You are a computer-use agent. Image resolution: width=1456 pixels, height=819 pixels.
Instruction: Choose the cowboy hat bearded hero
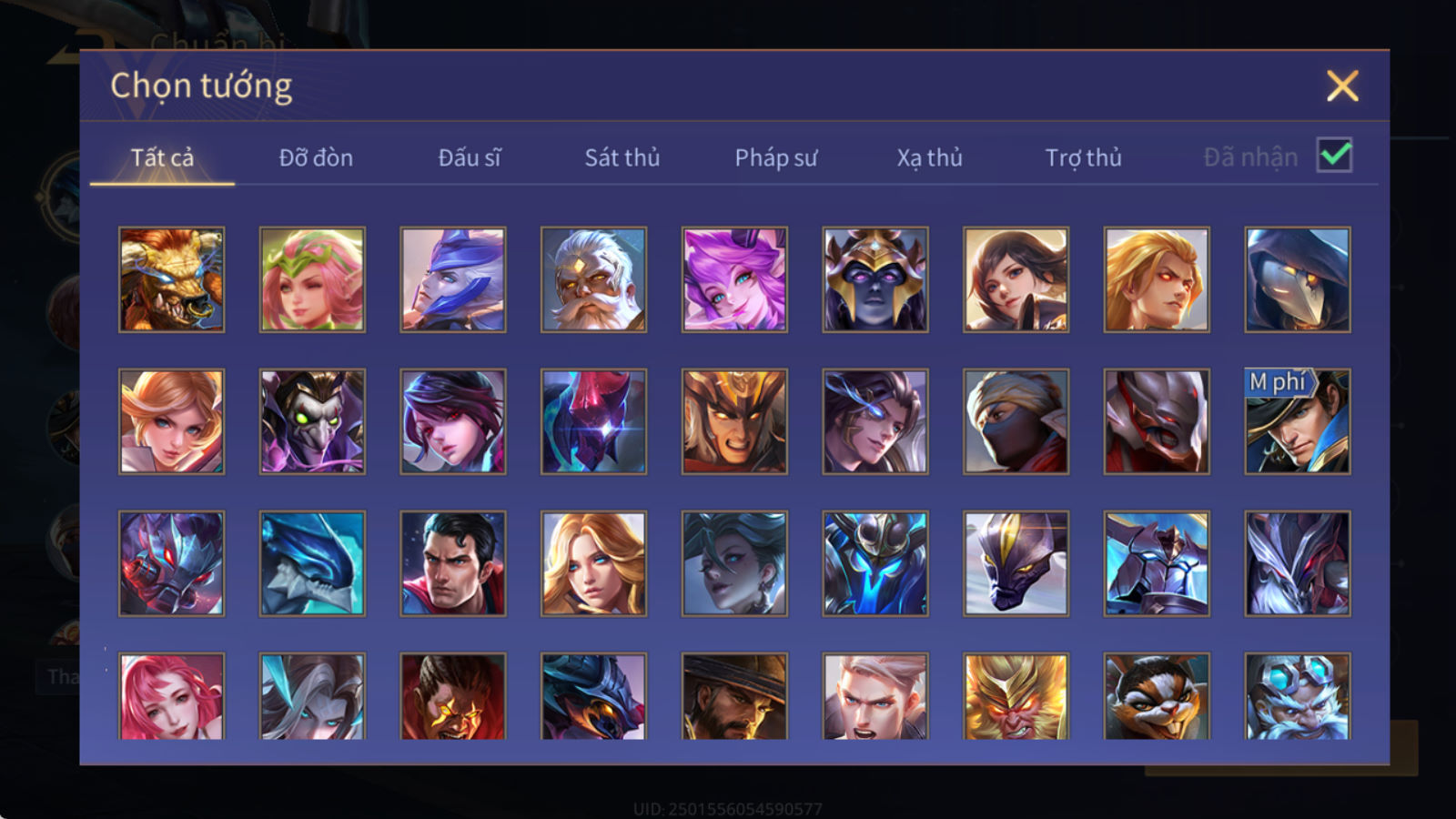(734, 696)
